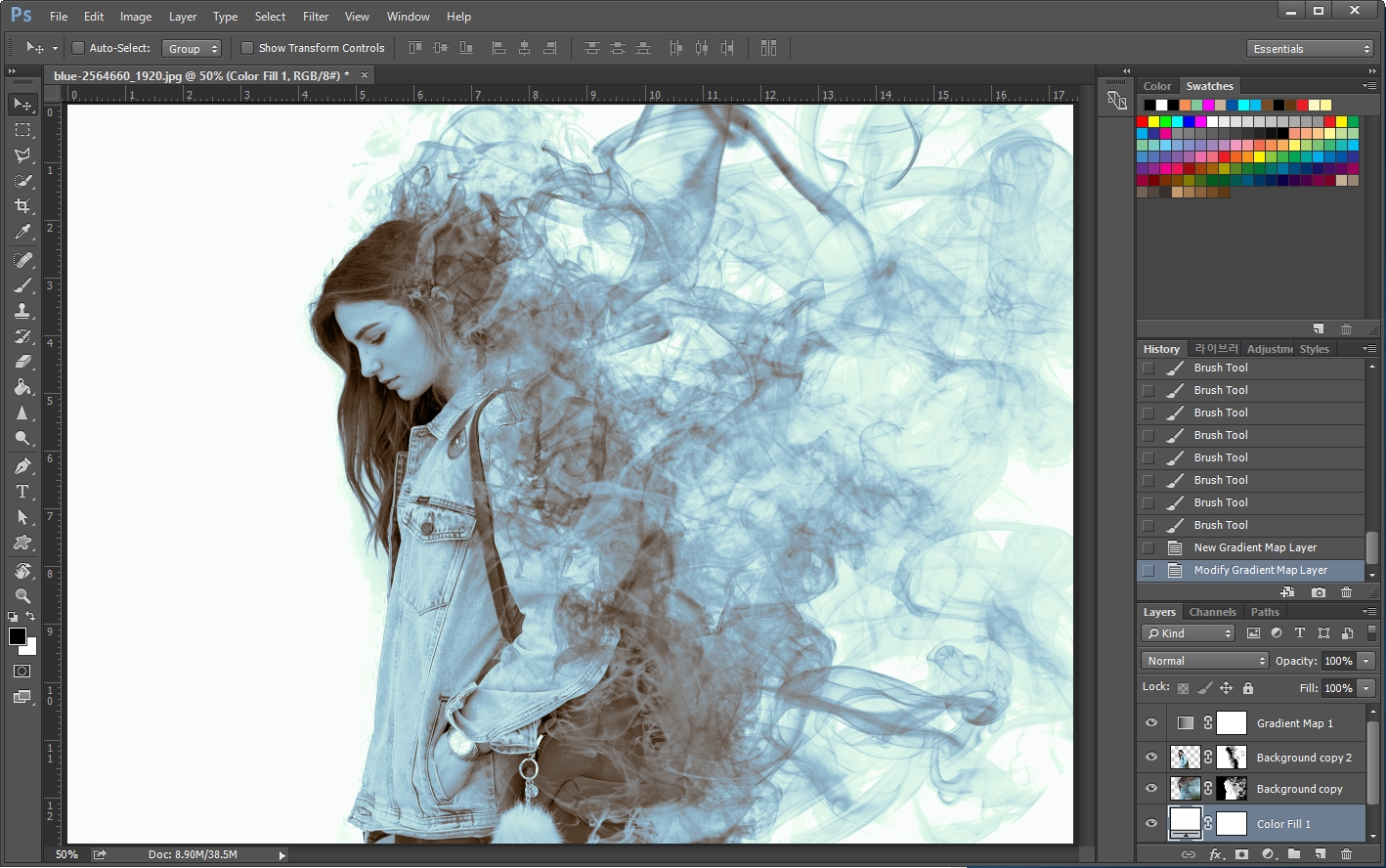Select the Move tool

22,104
